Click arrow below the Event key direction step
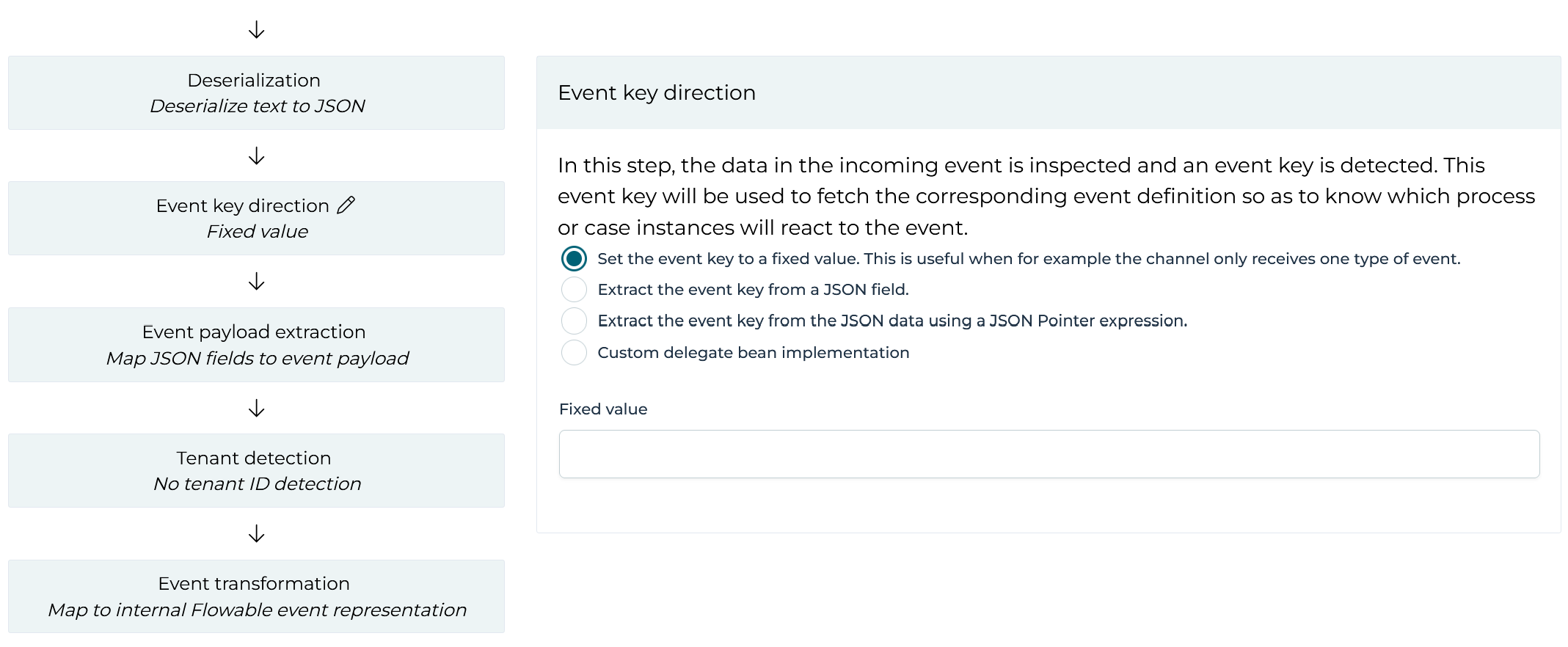Viewport: 1568px width, 647px height. tap(256, 282)
